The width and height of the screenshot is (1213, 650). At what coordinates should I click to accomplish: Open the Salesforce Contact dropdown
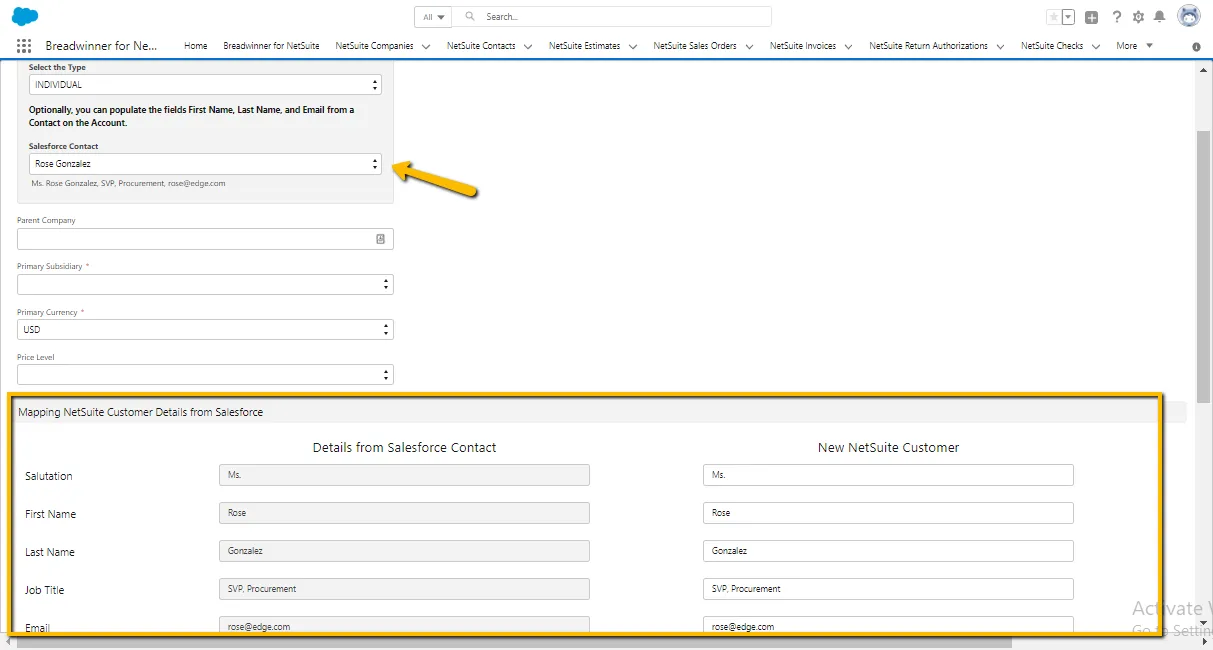click(205, 163)
